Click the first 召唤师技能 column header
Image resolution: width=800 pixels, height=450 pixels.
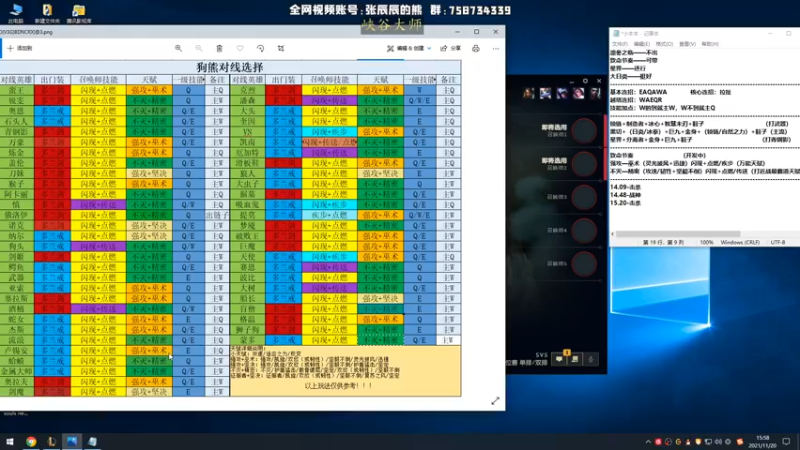click(x=98, y=80)
